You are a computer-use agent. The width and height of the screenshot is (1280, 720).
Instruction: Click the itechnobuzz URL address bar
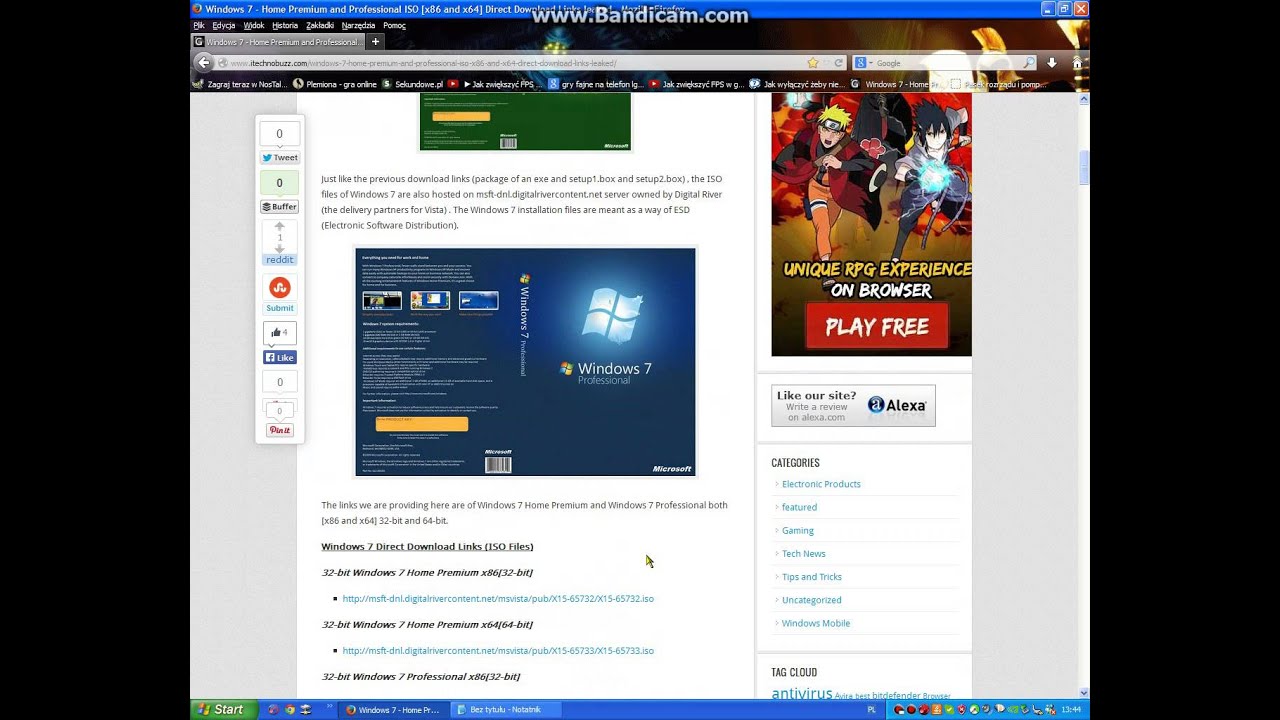[x=510, y=62]
